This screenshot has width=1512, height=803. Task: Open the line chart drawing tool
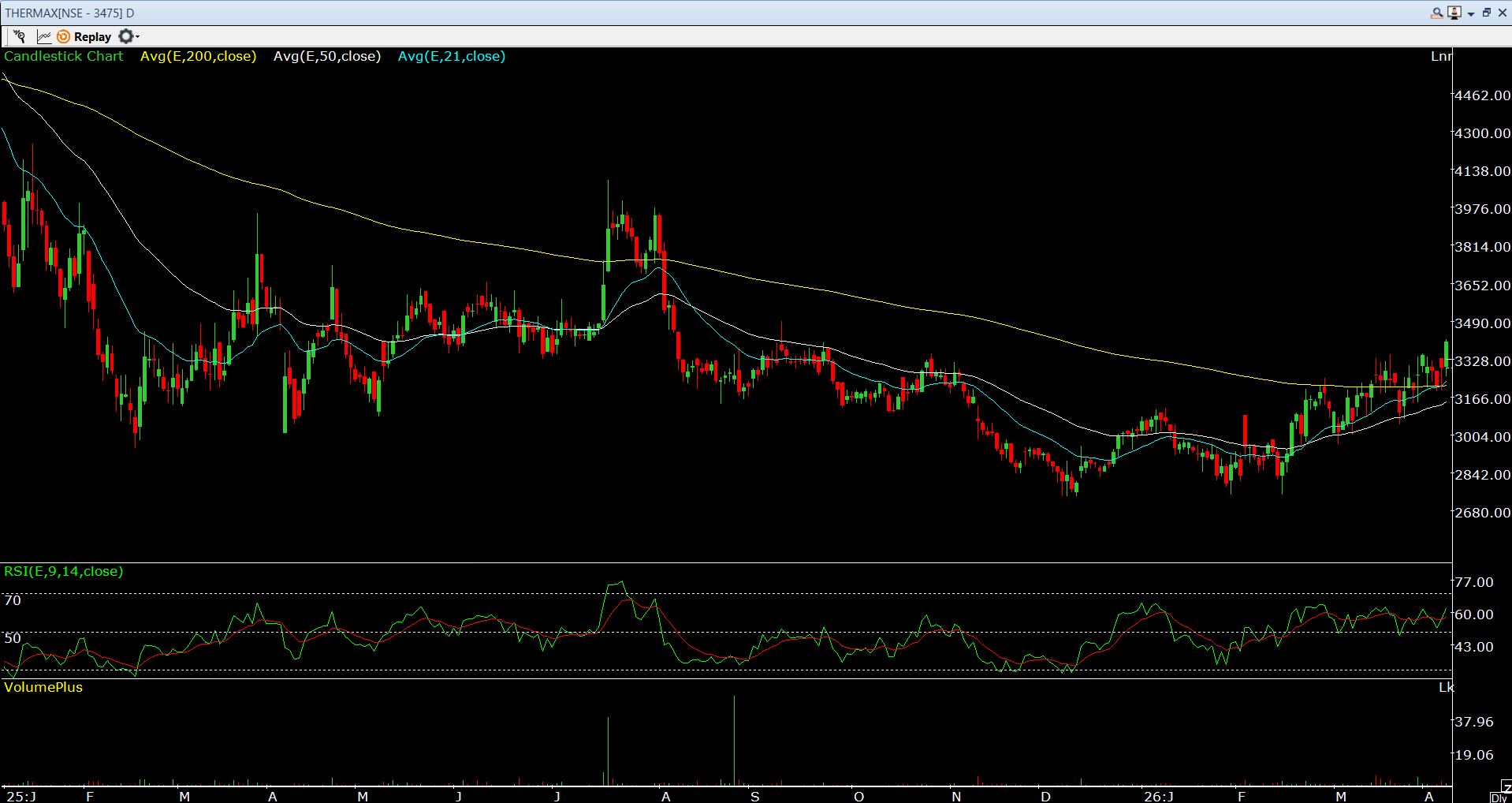(43, 36)
